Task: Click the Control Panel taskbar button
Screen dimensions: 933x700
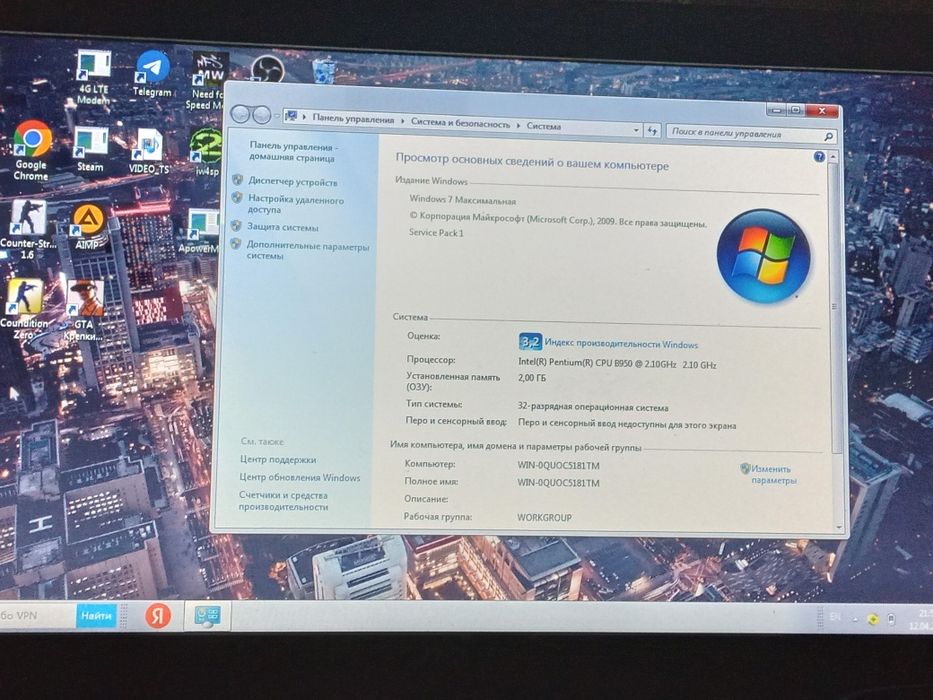Action: (208, 616)
